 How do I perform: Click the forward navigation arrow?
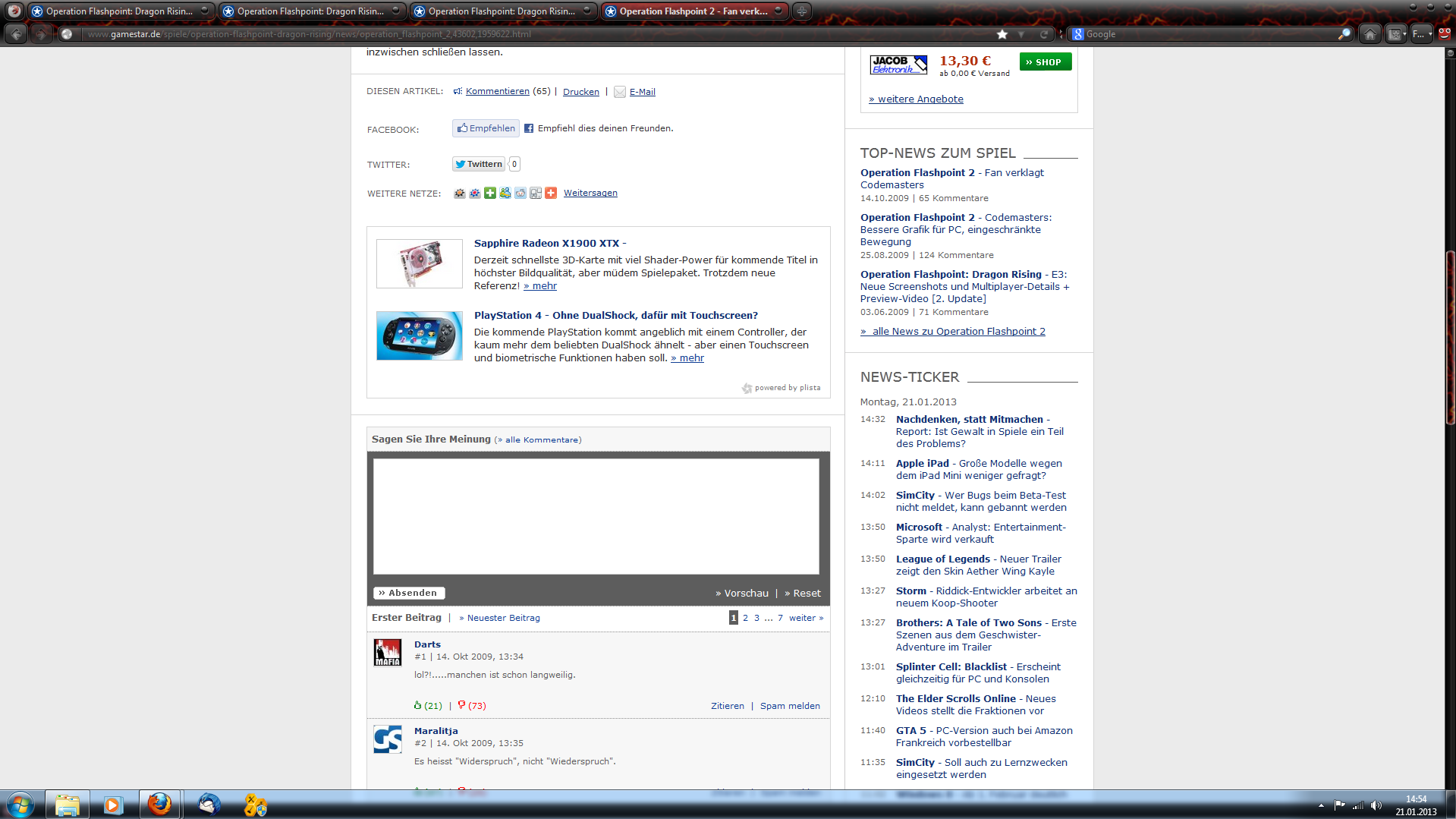click(42, 34)
